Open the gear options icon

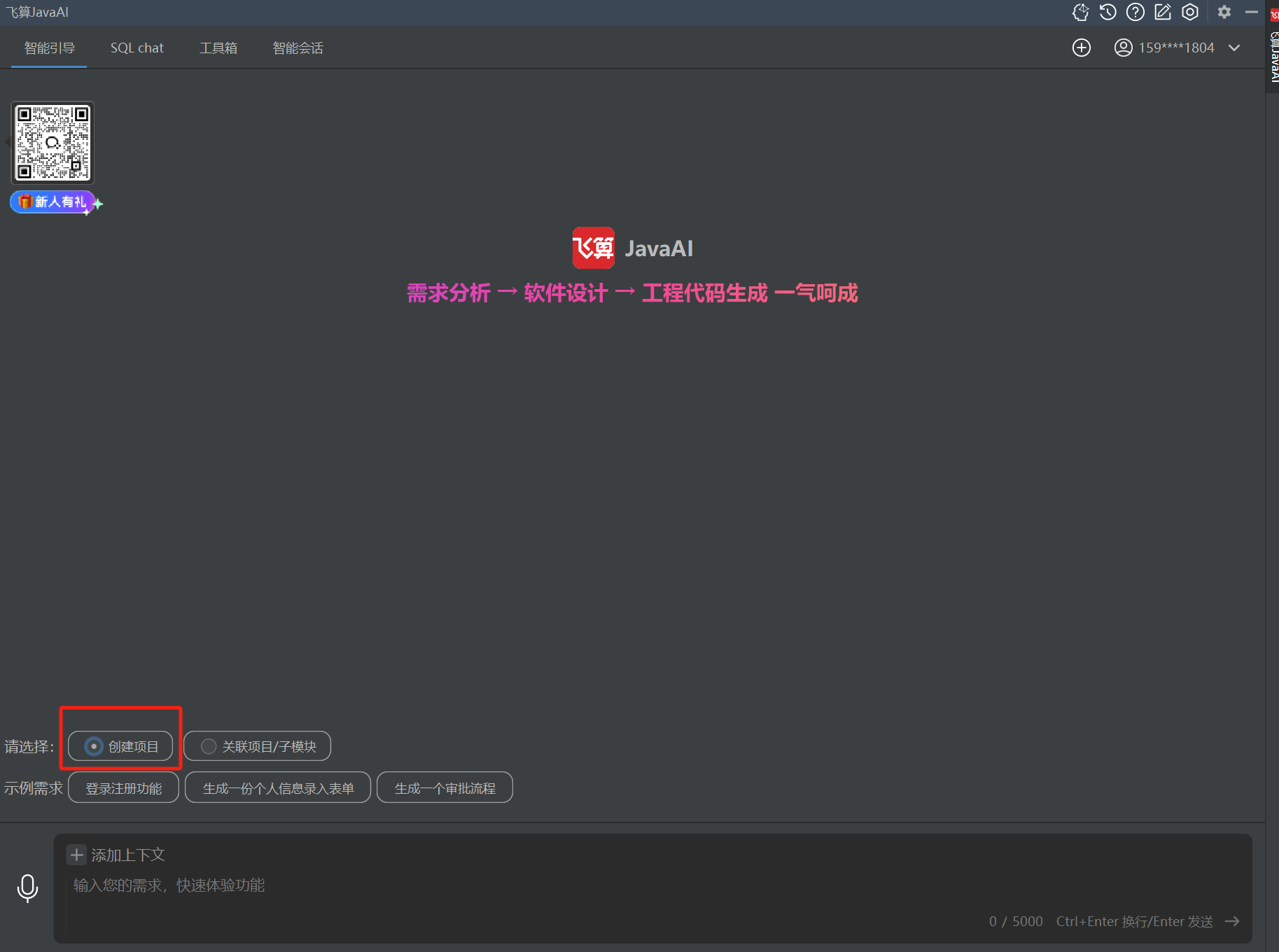click(x=1224, y=12)
